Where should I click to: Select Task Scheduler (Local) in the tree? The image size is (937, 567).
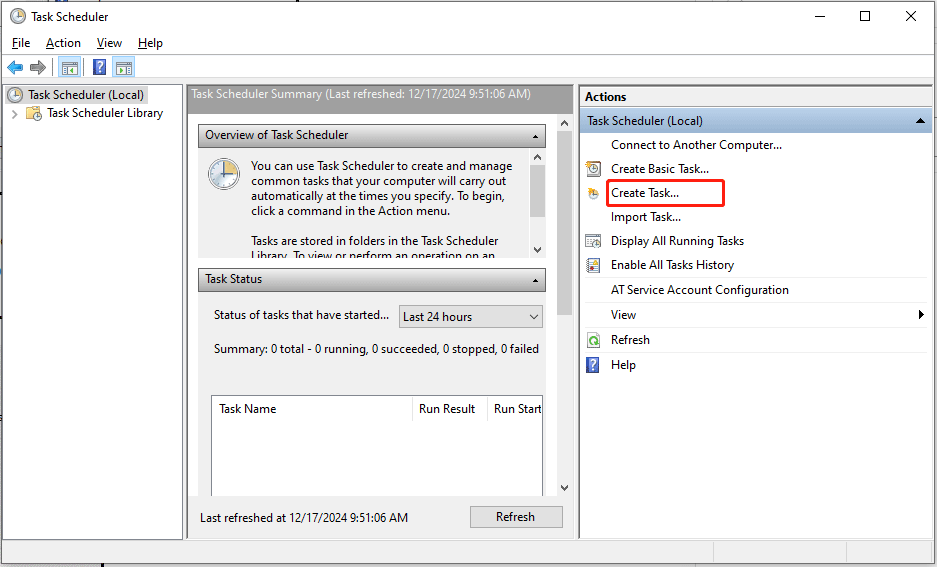coord(85,95)
